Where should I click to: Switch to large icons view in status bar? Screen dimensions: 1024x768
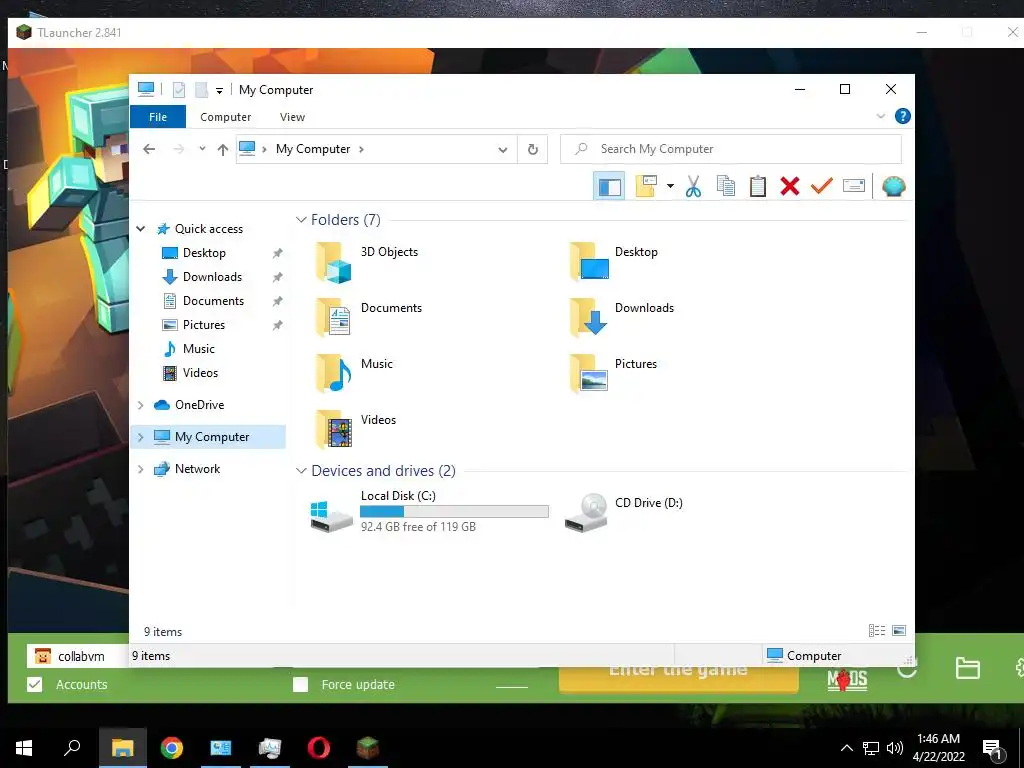[x=899, y=630]
